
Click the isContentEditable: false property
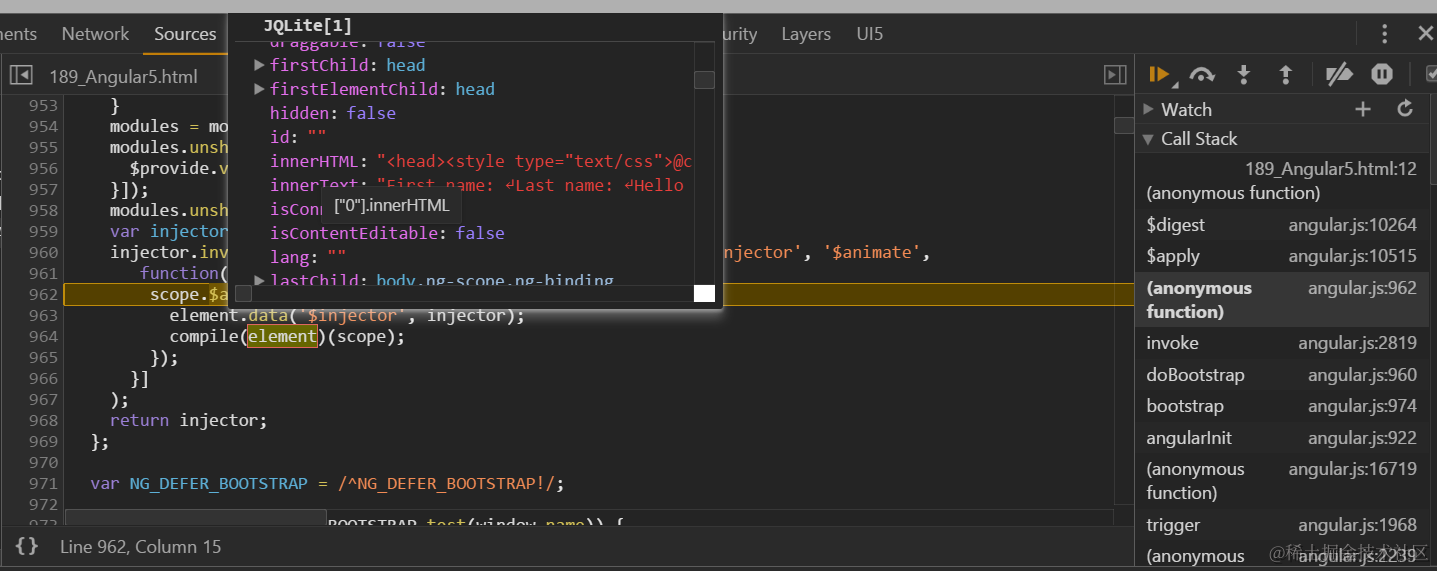click(x=386, y=233)
